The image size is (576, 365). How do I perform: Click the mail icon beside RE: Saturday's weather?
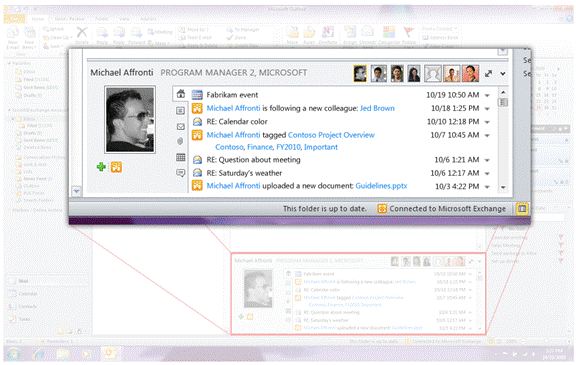click(x=197, y=173)
